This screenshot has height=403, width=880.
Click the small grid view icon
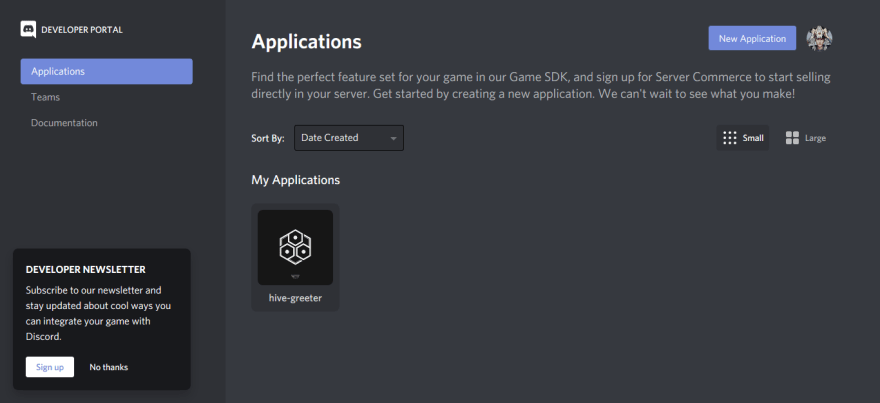pos(730,138)
